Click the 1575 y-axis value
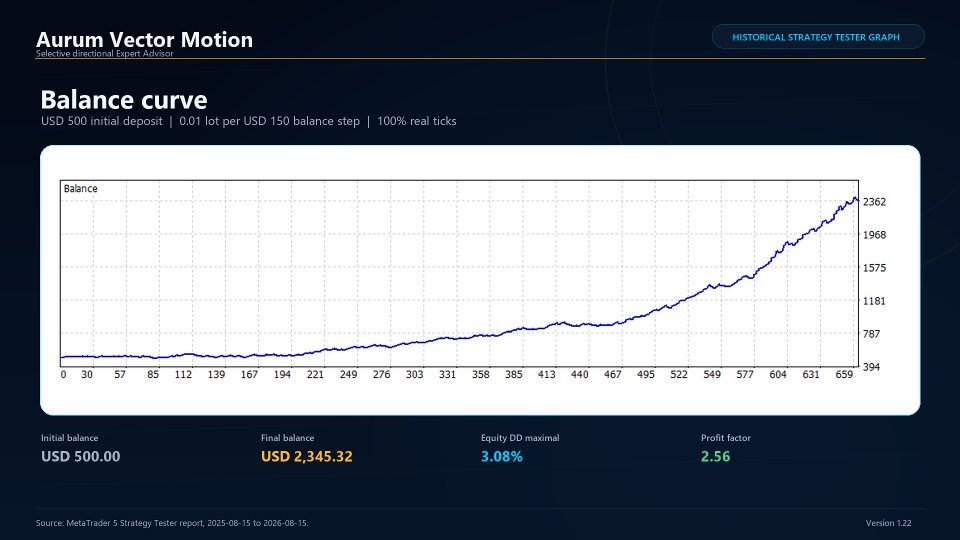Viewport: 960px width, 540px height. point(874,268)
